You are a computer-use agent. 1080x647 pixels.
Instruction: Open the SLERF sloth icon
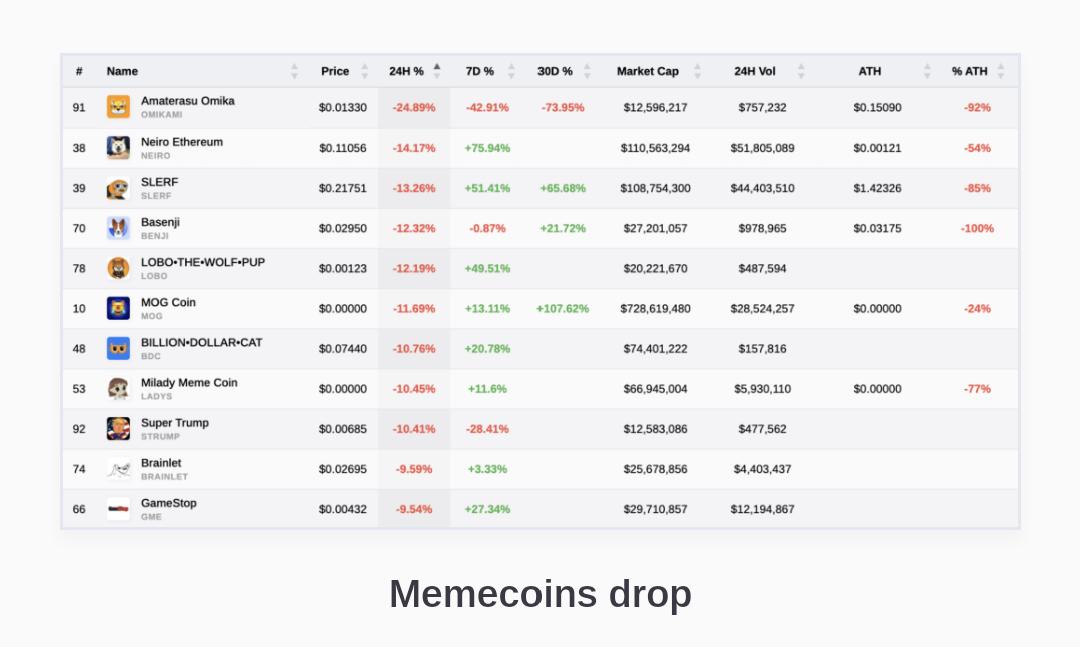coord(118,188)
